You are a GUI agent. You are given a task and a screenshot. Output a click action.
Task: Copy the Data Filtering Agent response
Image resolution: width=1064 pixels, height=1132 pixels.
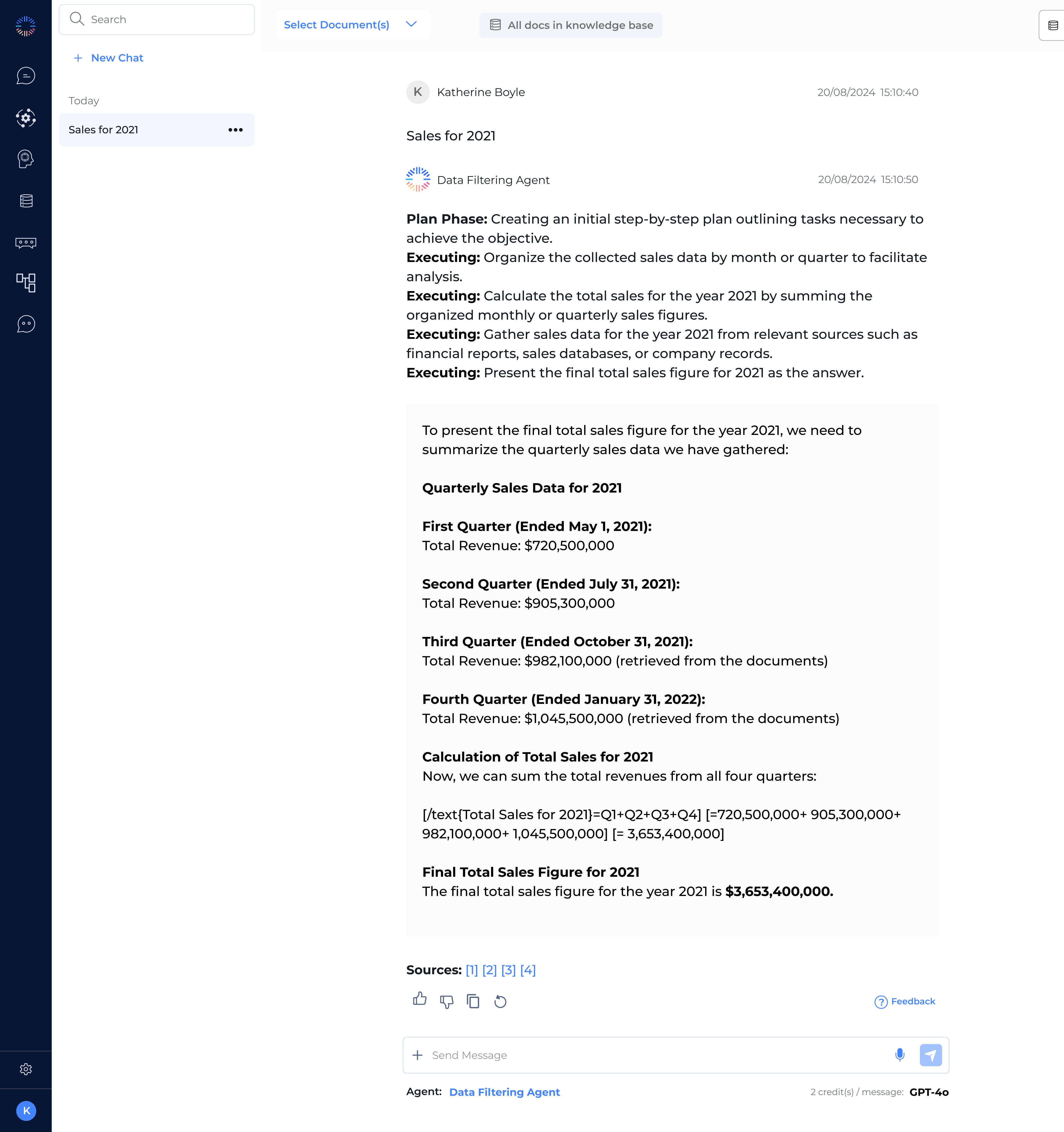tap(473, 1002)
